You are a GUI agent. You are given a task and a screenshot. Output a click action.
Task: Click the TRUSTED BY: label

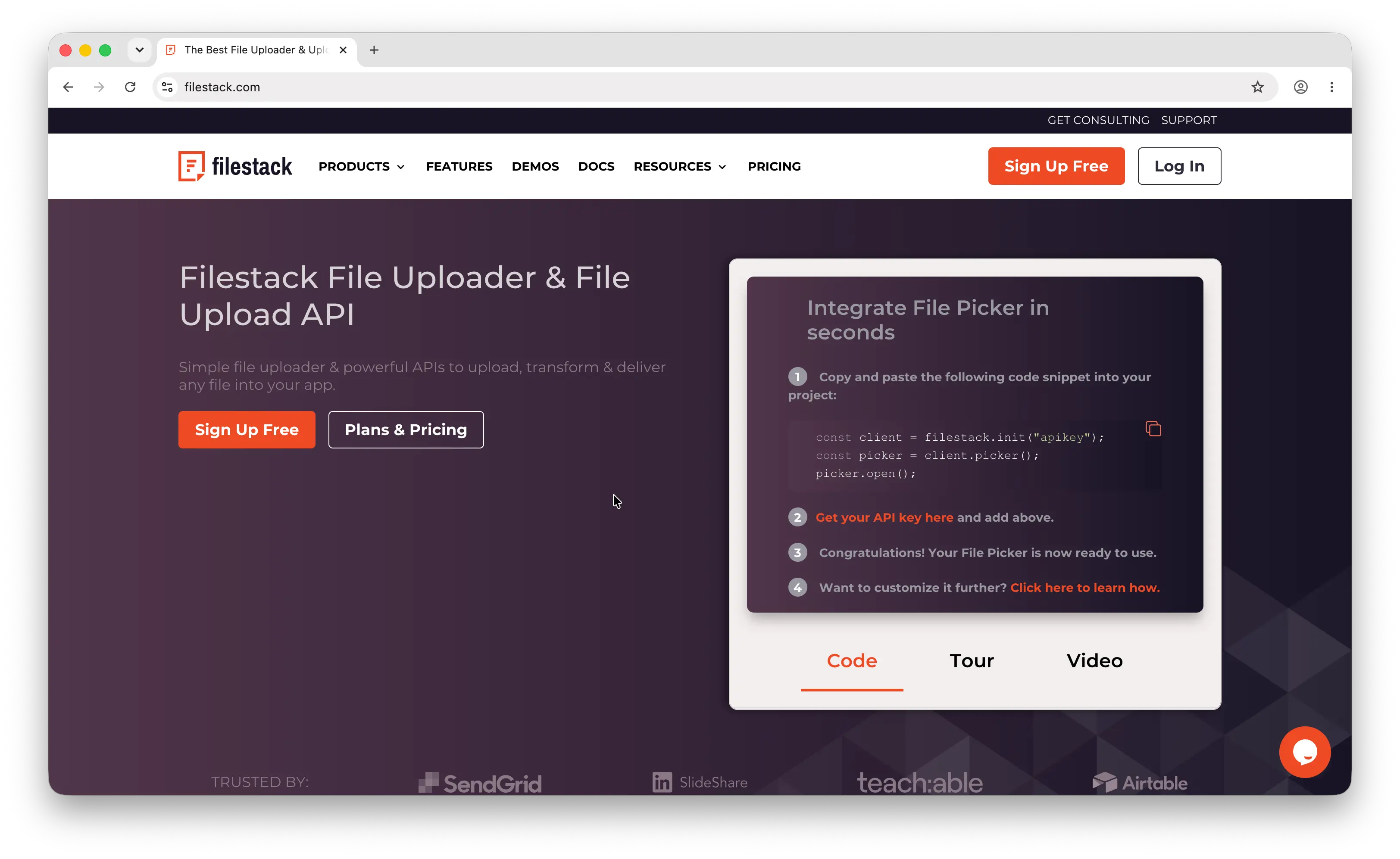click(260, 782)
